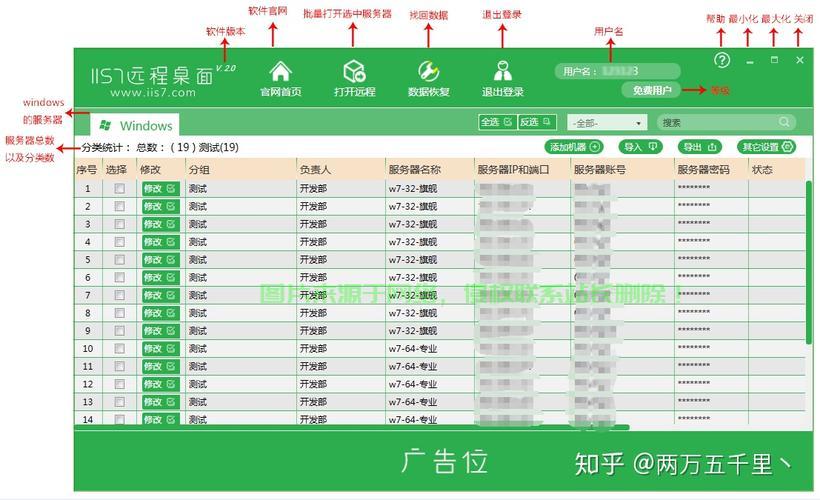820x500 pixels.
Task: Click 修改 edit button in row 11
Action: 160,366
